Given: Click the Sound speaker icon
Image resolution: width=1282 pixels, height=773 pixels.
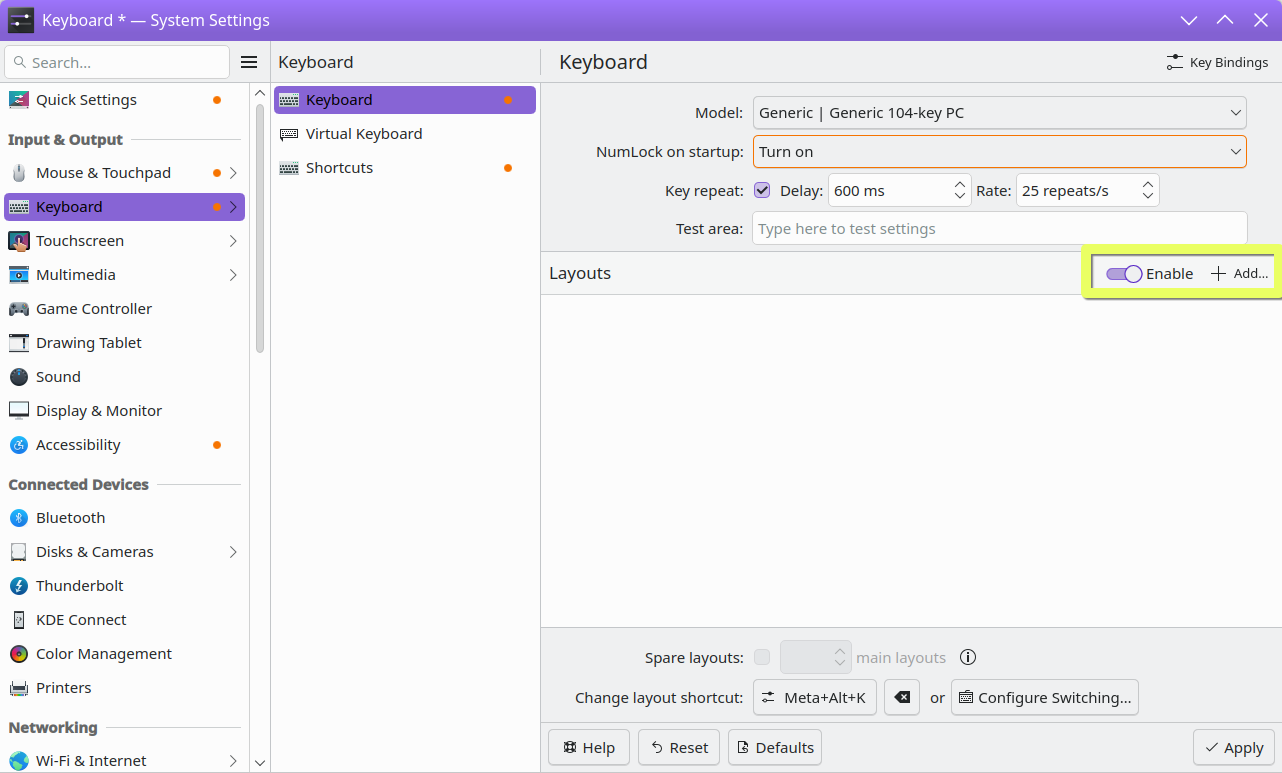Looking at the screenshot, I should (x=19, y=377).
